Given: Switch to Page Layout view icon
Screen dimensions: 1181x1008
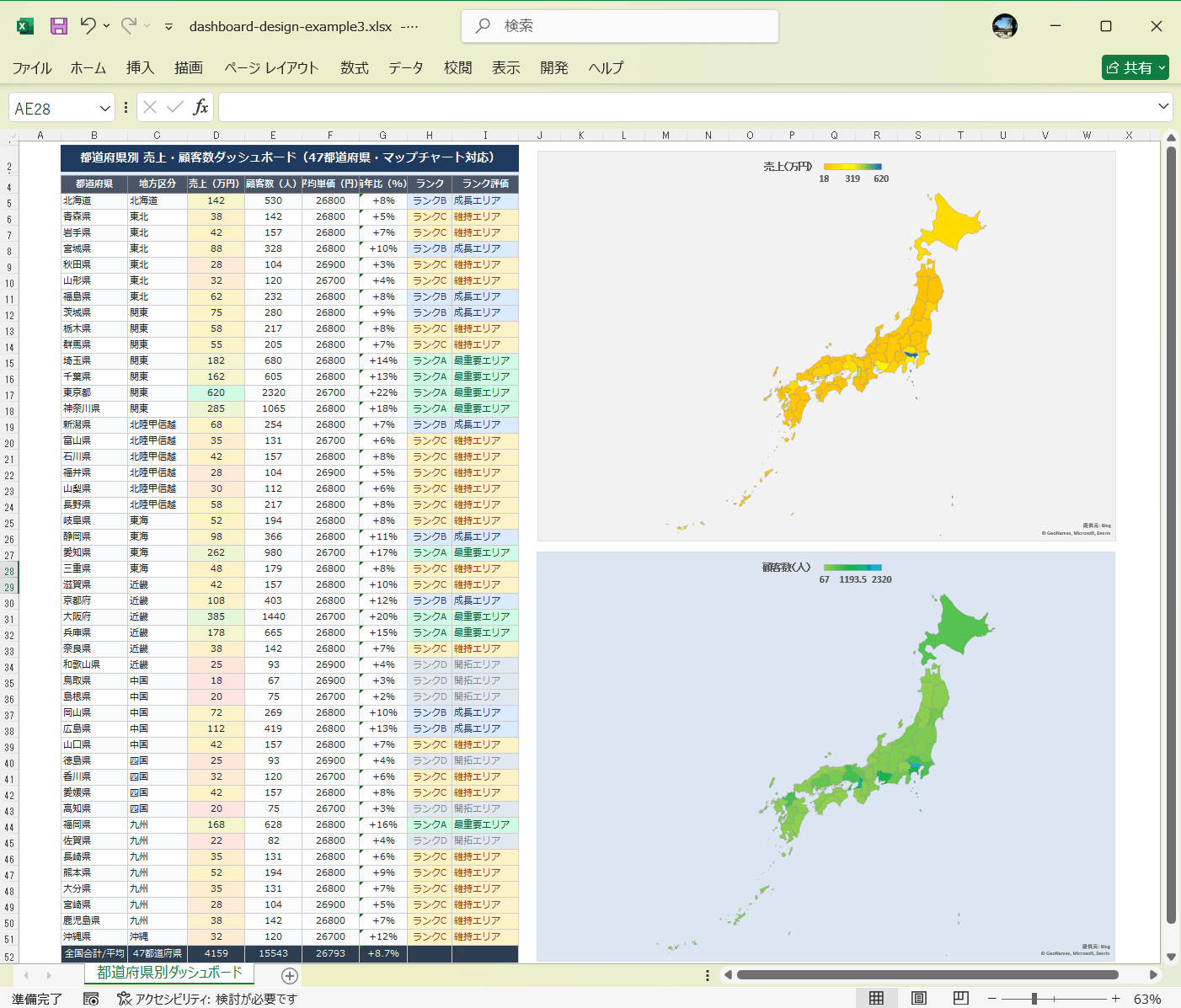Looking at the screenshot, I should (919, 999).
